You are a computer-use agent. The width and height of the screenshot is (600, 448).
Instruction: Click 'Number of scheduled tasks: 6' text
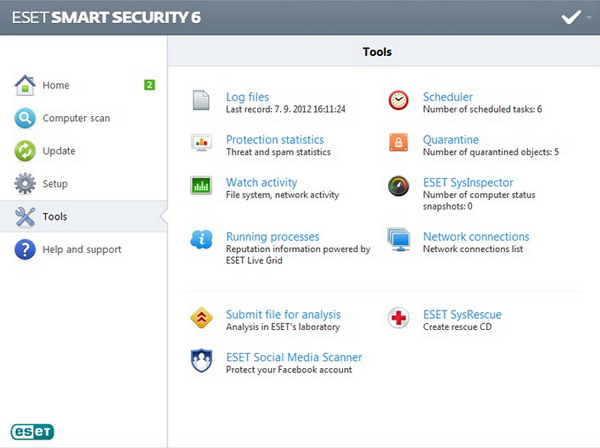pos(482,109)
